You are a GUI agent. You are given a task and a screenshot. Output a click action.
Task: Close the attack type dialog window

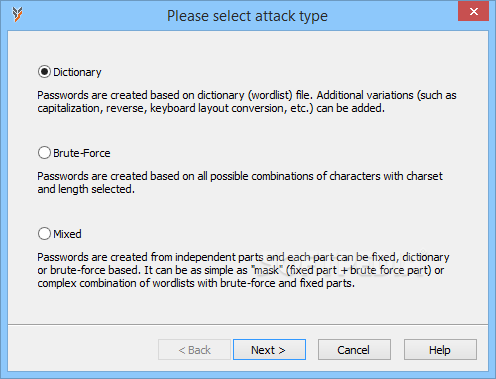pos(473,12)
